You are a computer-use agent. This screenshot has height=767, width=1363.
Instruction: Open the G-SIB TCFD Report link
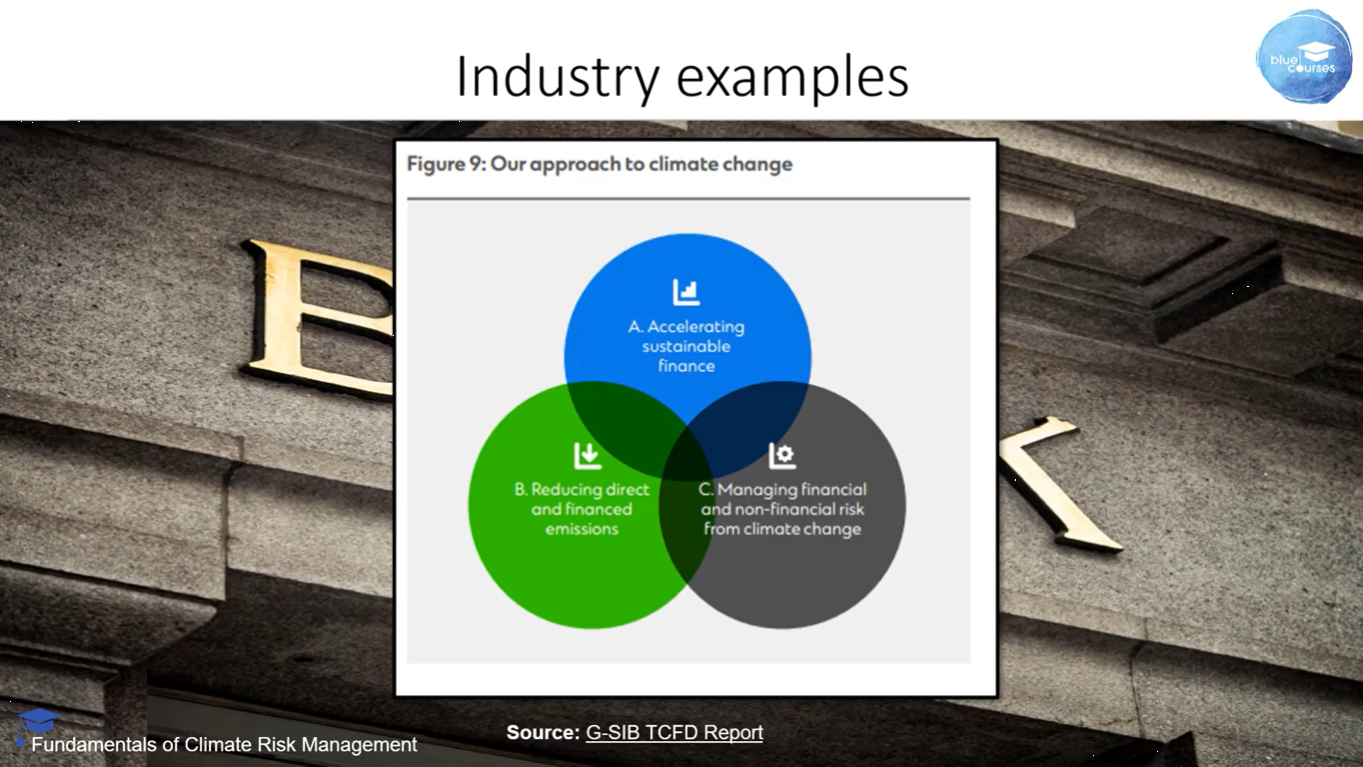tap(674, 732)
